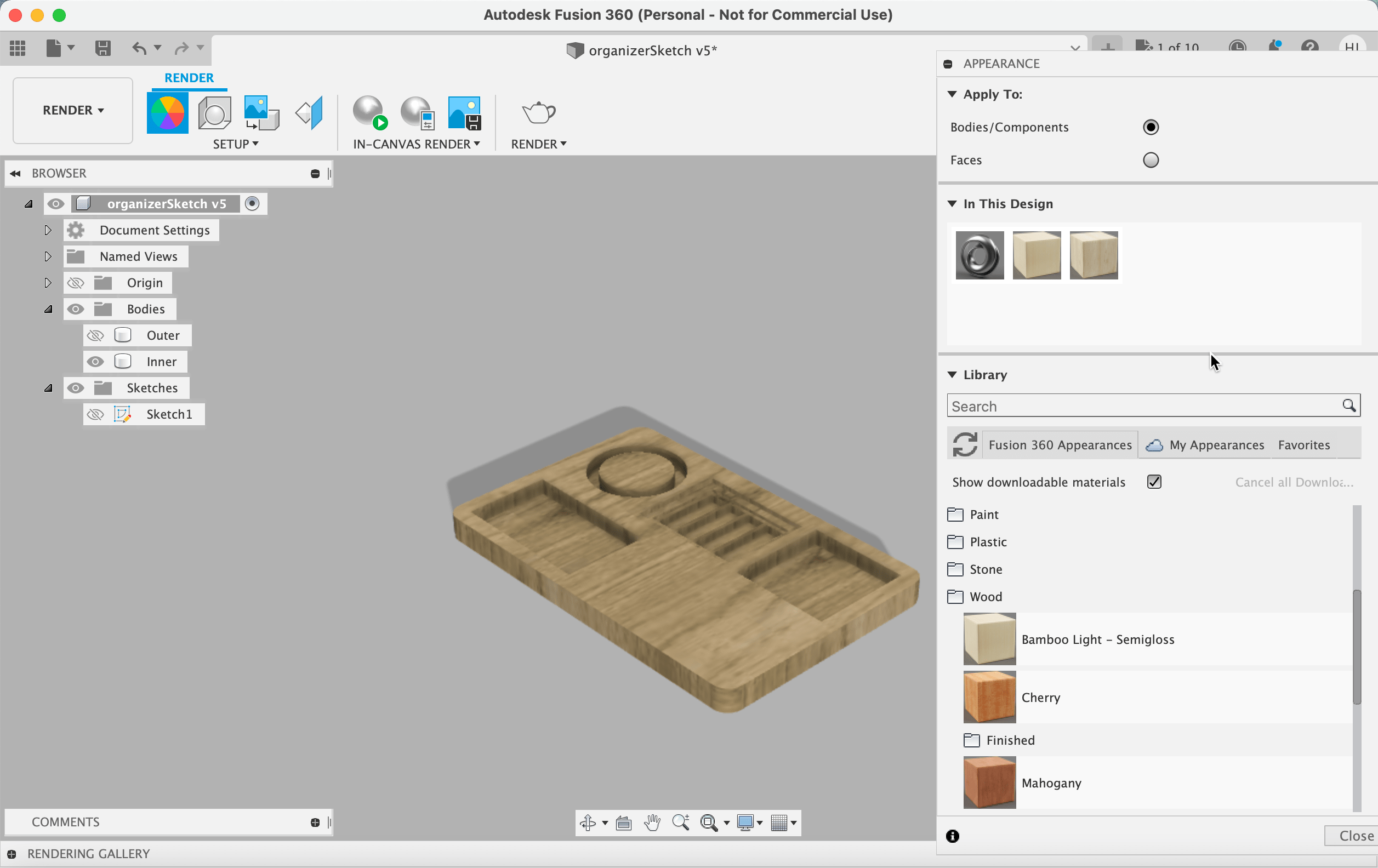This screenshot has height=868, width=1378.
Task: Start In-Canvas Render
Action: (x=369, y=113)
